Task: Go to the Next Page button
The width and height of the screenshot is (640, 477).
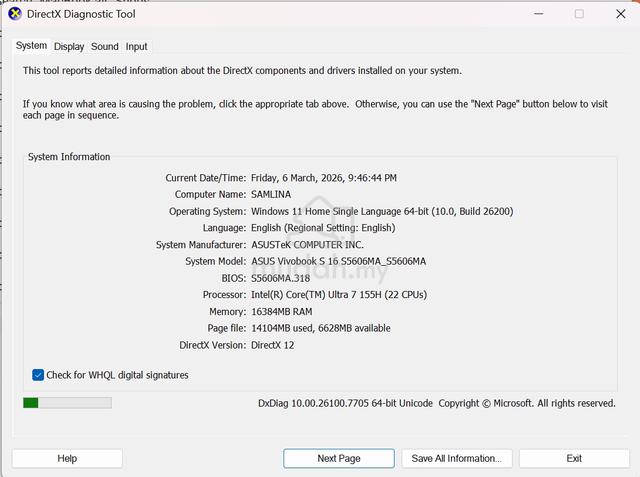Action: [339, 458]
